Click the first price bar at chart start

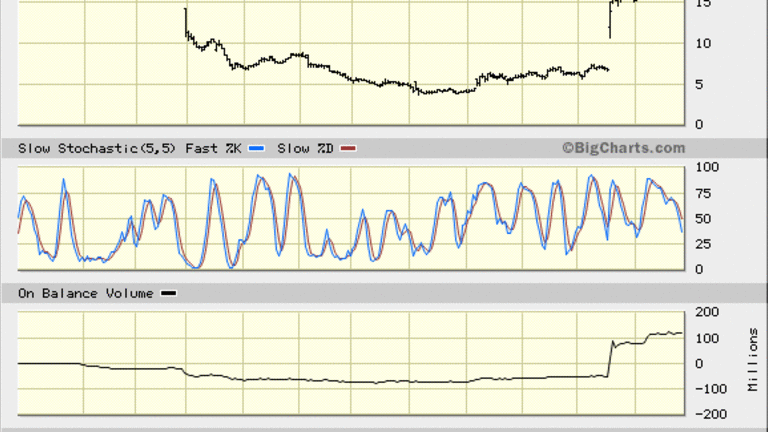pyautogui.click(x=186, y=22)
